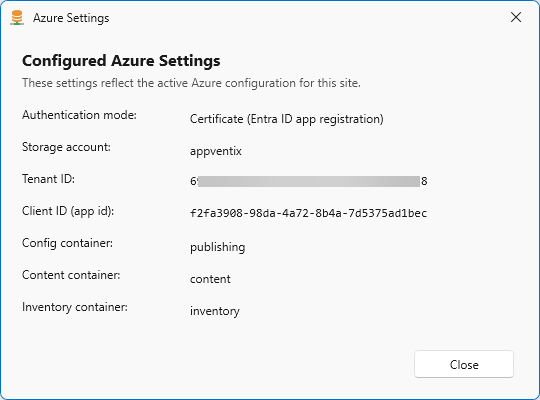Click the Storage account label
Viewport: 540px width, 400px height.
[66, 147]
